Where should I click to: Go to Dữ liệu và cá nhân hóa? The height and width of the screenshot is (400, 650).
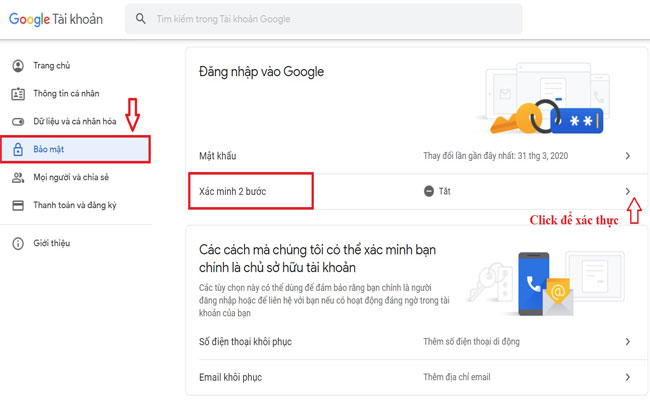(76, 121)
